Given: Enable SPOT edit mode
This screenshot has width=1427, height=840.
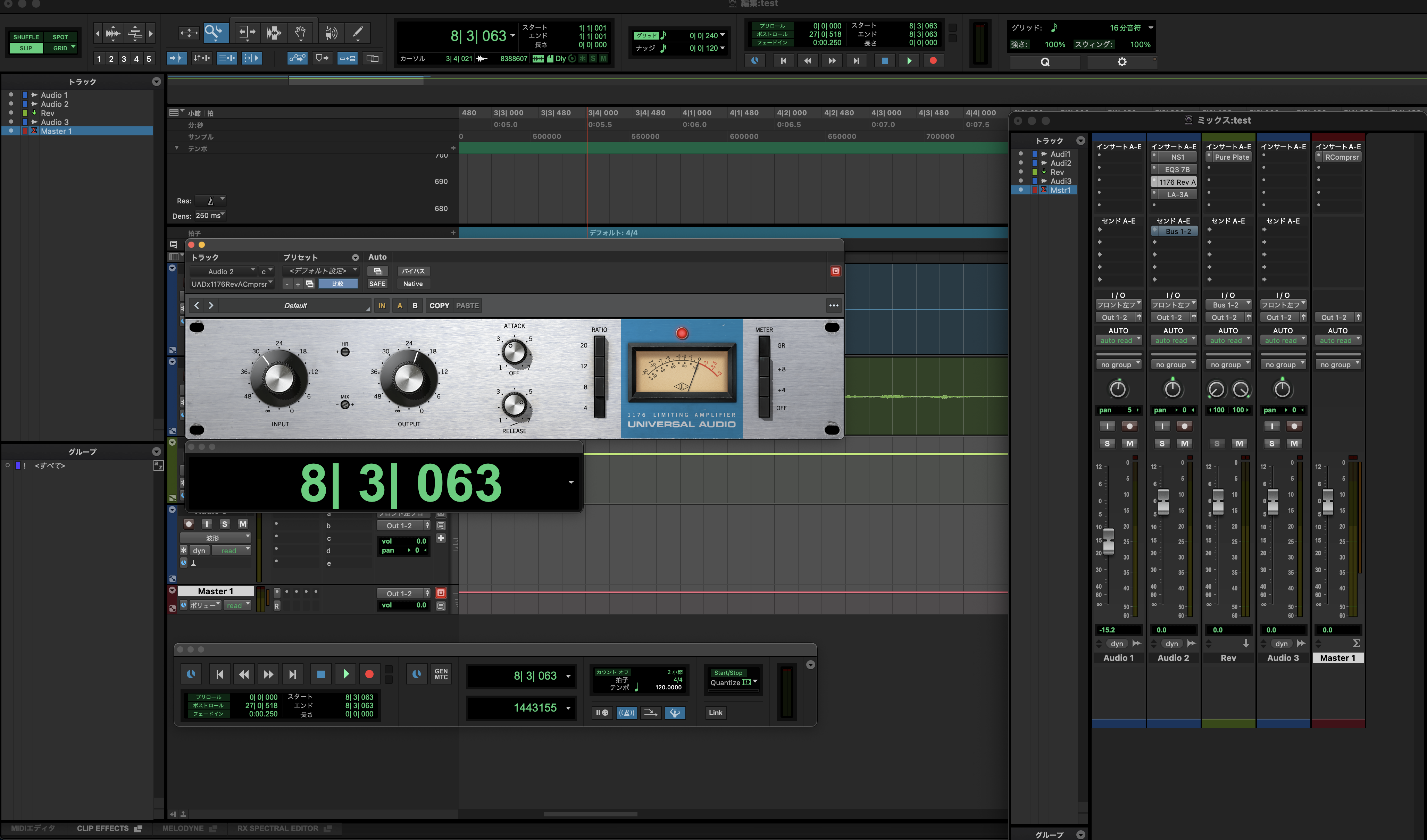Looking at the screenshot, I should pyautogui.click(x=60, y=37).
